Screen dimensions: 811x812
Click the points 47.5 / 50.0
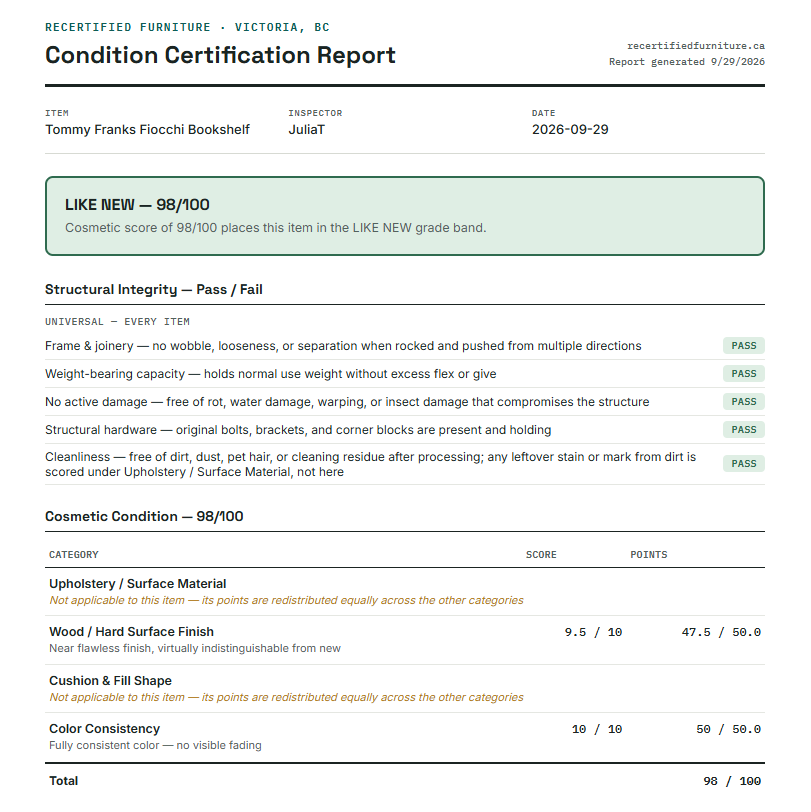coord(721,632)
